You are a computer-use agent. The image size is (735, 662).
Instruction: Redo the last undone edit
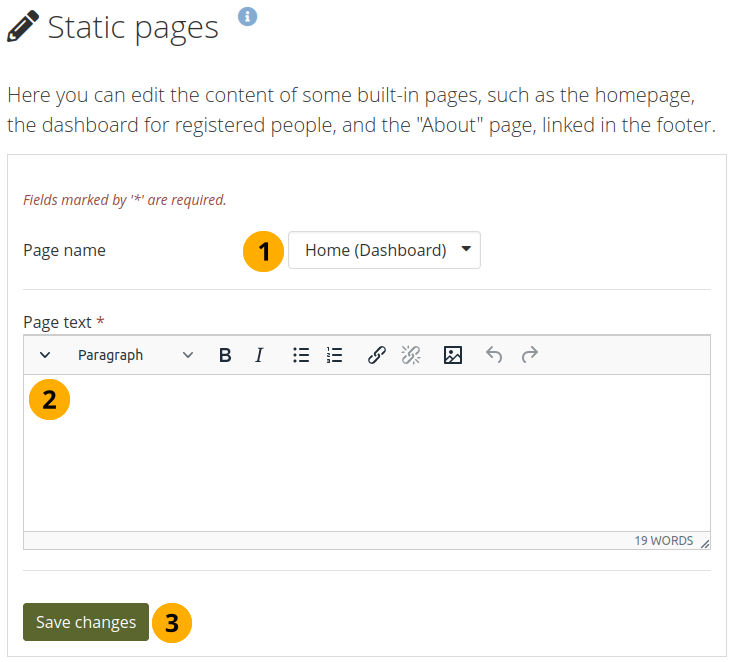(x=530, y=355)
